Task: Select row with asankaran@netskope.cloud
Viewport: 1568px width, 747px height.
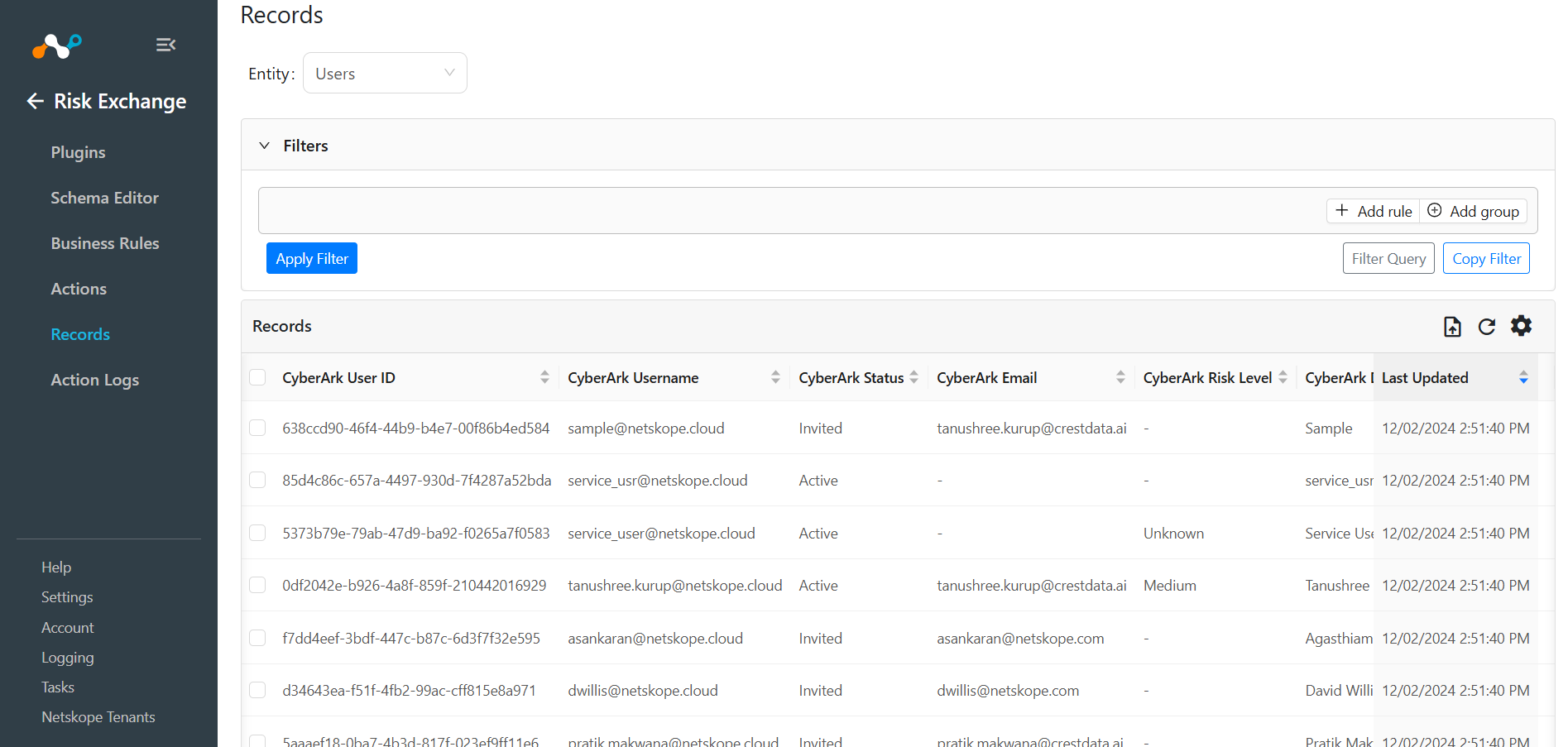Action: [x=257, y=638]
